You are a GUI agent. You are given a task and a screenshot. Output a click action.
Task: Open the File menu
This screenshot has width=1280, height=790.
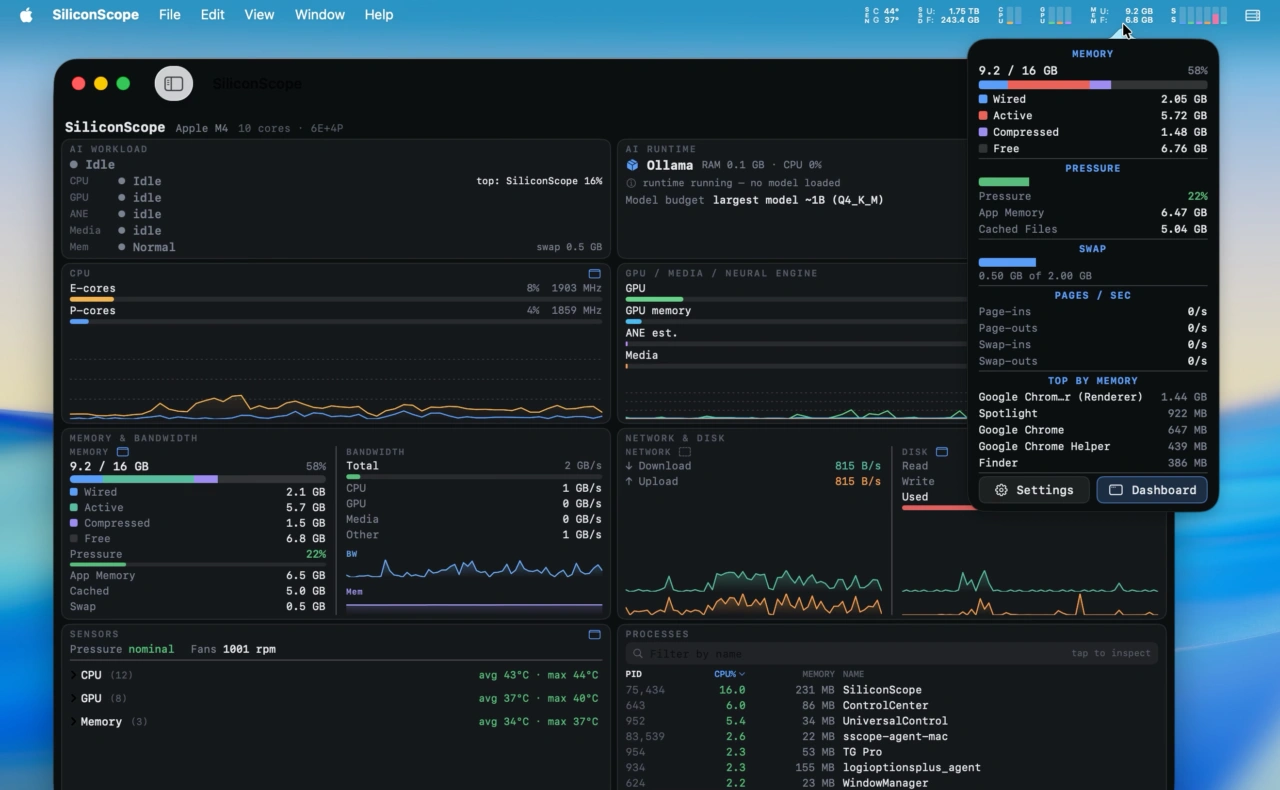tap(170, 15)
